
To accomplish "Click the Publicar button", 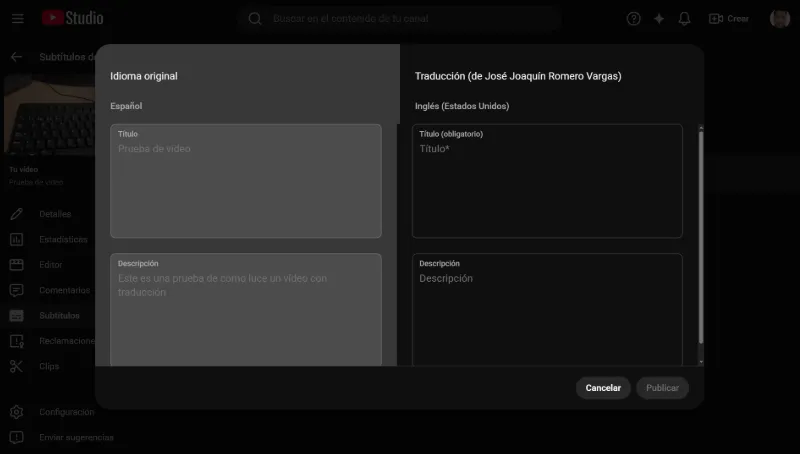I will coord(662,388).
